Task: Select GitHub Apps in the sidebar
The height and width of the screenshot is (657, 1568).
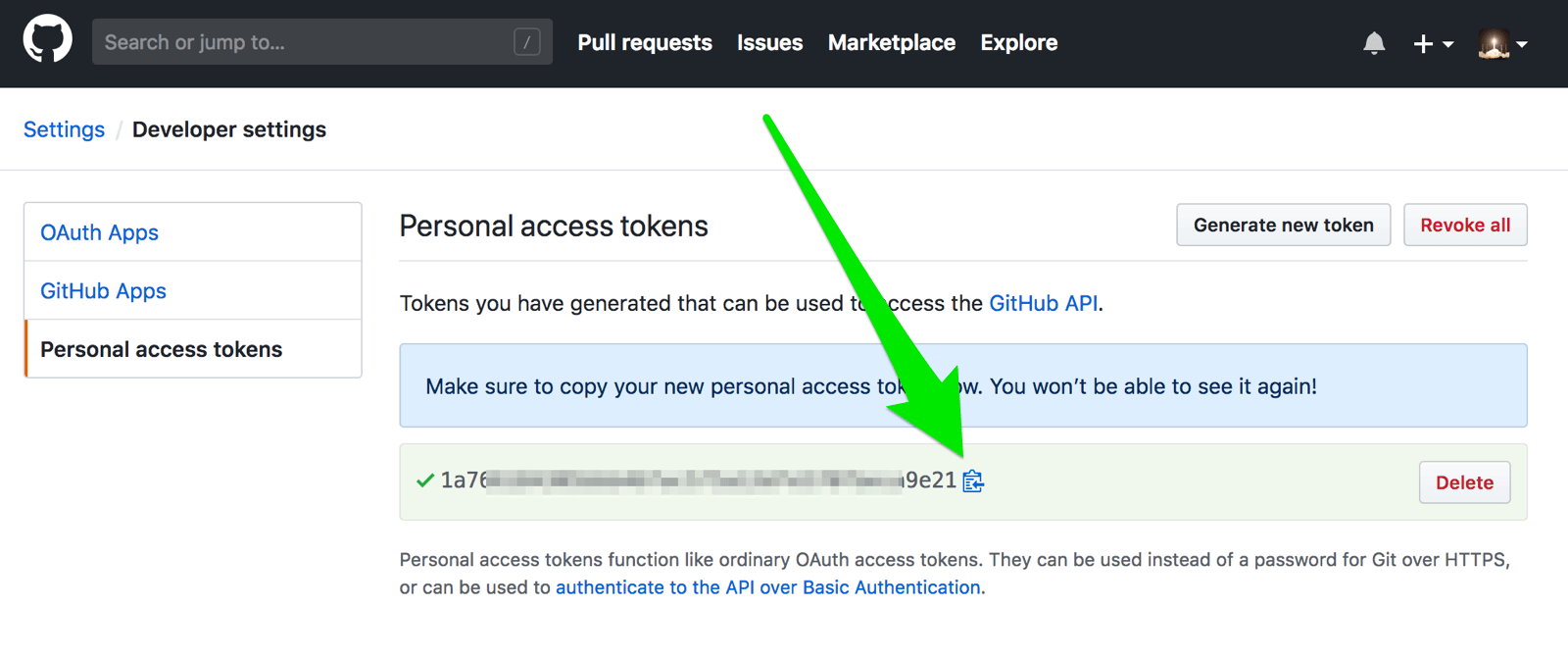Action: point(103,290)
